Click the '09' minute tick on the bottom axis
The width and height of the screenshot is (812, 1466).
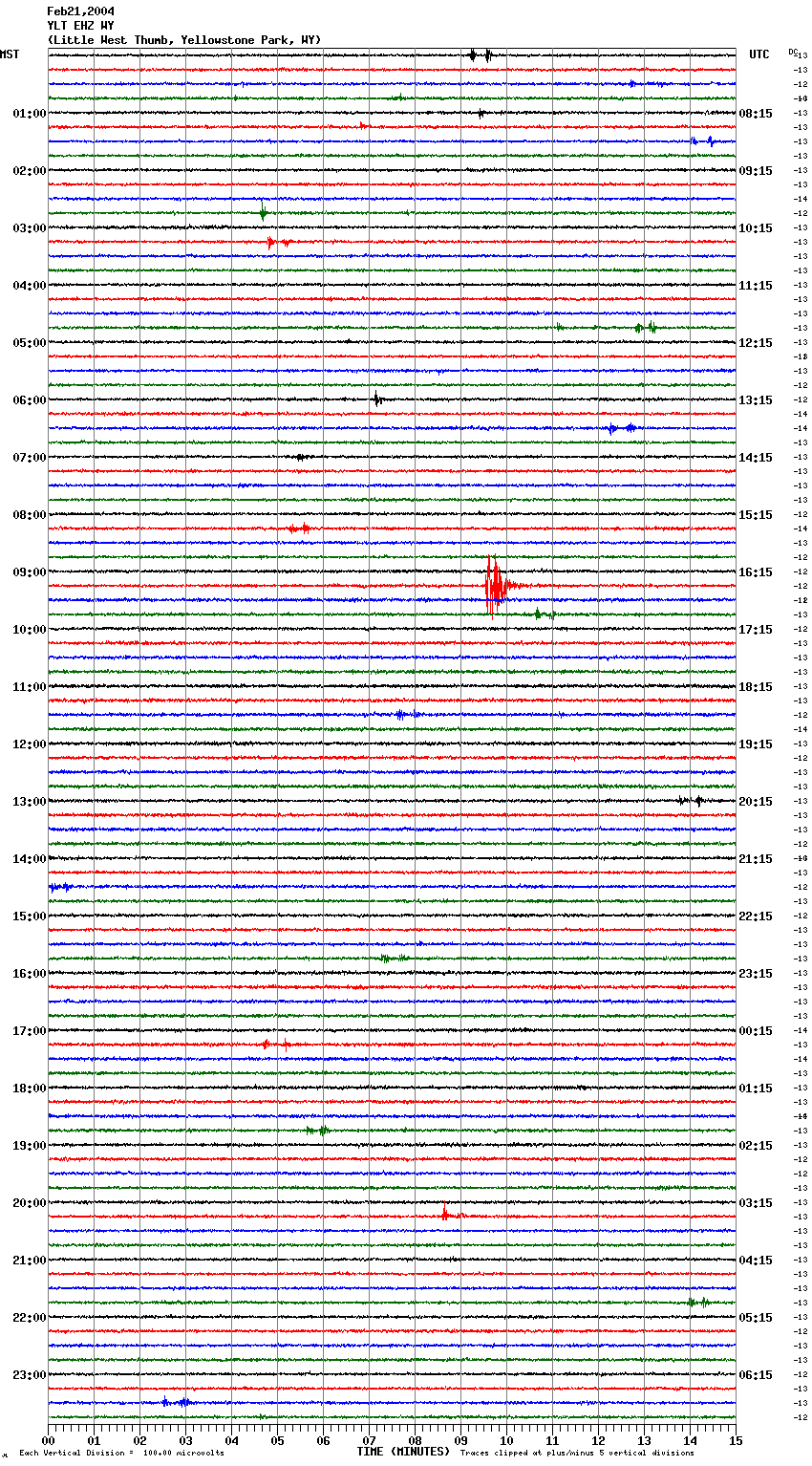(460, 1440)
